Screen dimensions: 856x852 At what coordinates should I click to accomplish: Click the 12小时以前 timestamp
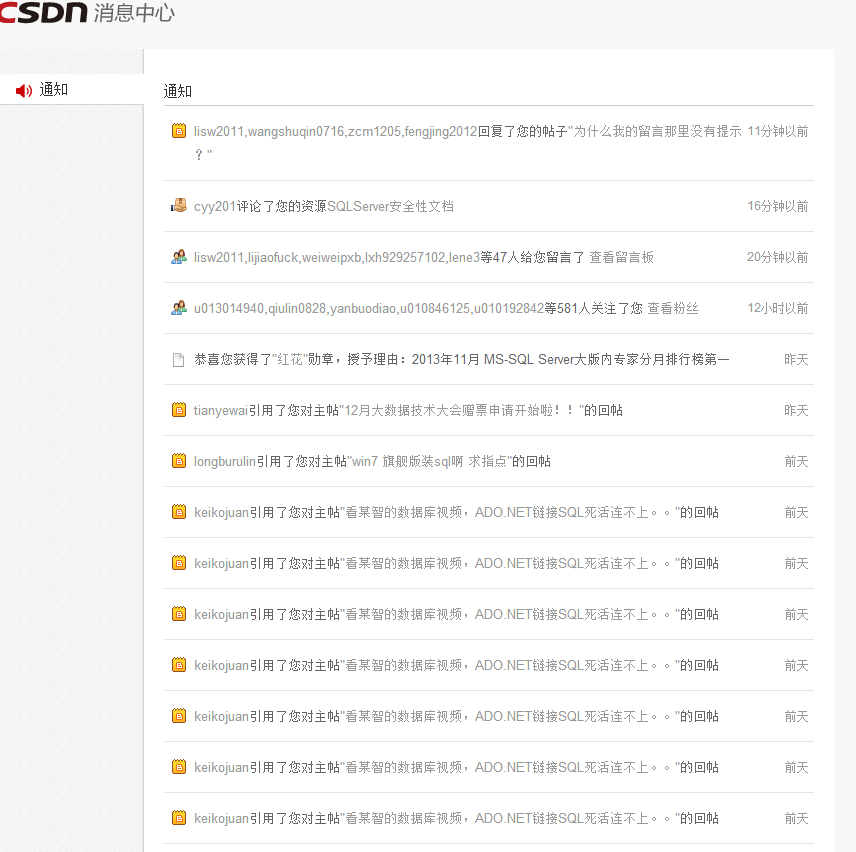coord(777,308)
